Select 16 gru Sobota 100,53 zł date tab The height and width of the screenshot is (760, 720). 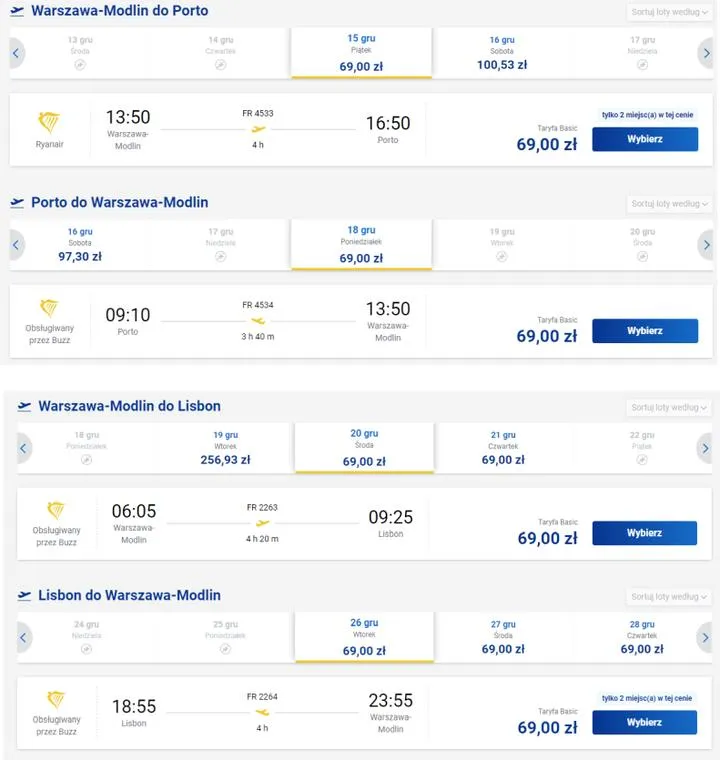pos(502,52)
